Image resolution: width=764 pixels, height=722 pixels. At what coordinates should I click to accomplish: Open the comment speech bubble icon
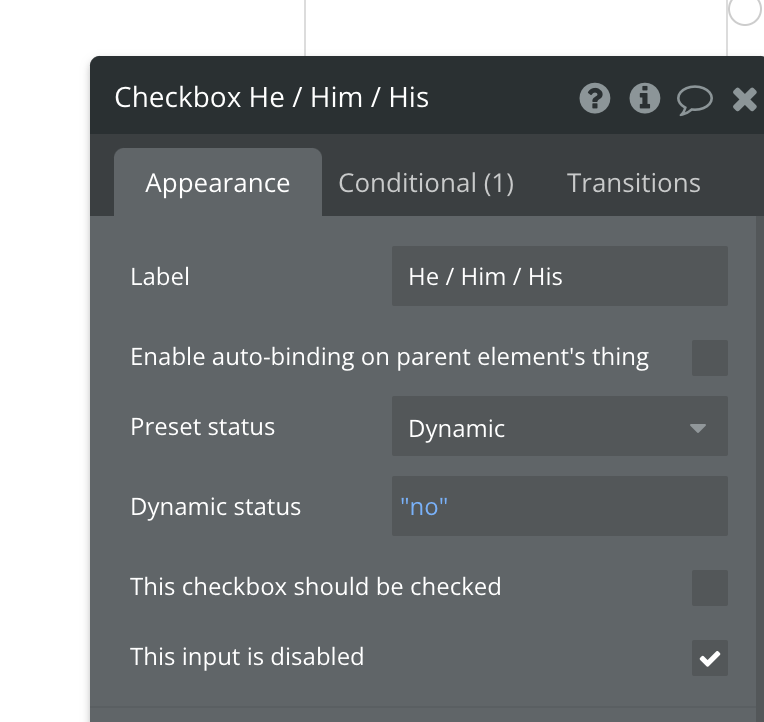point(695,98)
